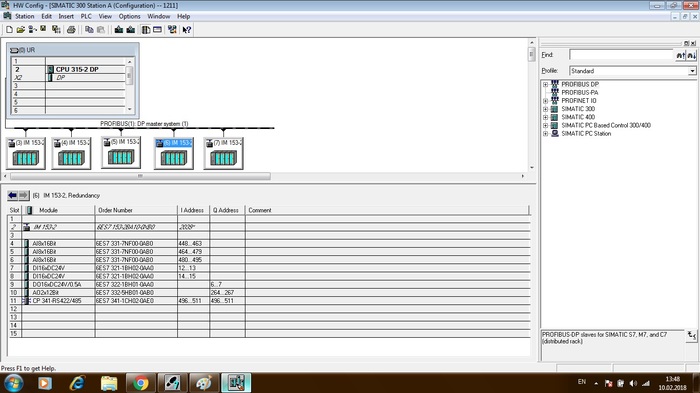Click the Open station folder icon
700x393 pixels.
pyautogui.click(x=21, y=29)
